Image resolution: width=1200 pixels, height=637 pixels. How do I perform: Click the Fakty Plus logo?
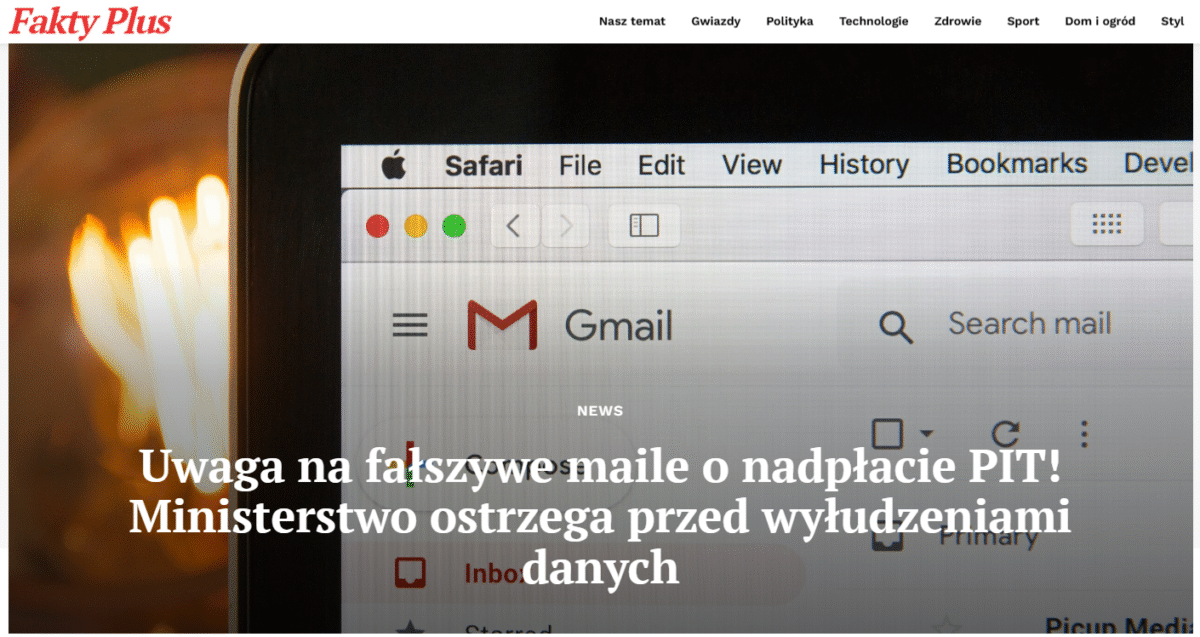90,21
